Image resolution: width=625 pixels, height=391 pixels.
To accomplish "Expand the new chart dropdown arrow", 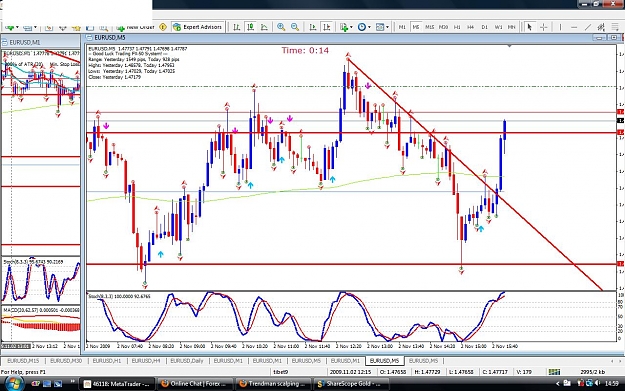I will pos(17,27).
